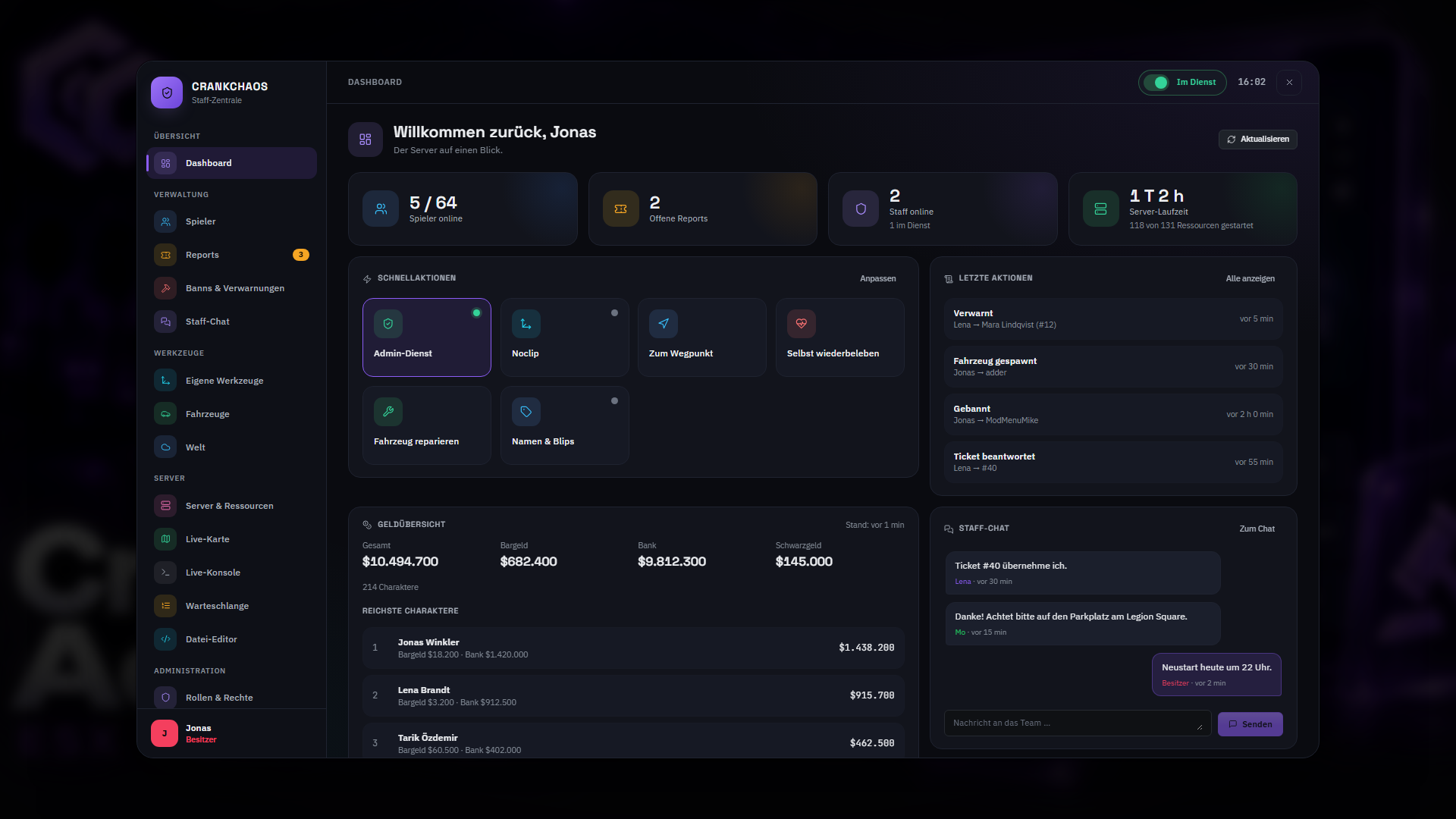Click the Spieler sidebar icon
The image size is (1456, 819).
coord(165,221)
